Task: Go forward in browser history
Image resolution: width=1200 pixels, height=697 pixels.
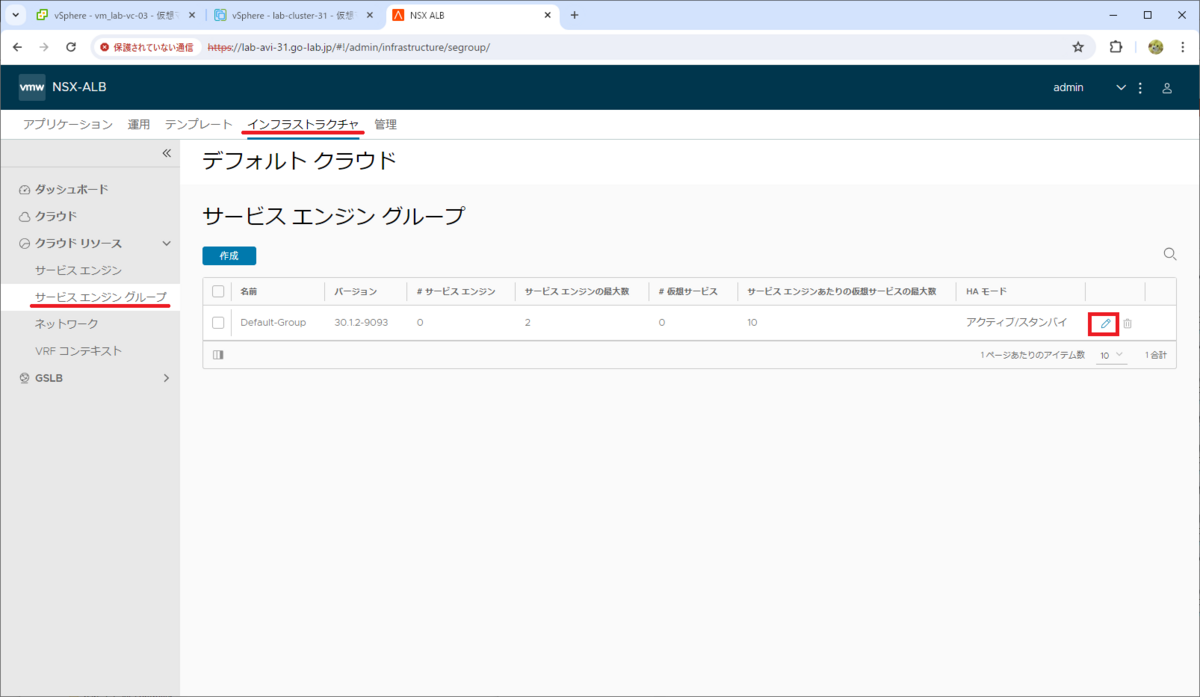Action: [x=44, y=47]
